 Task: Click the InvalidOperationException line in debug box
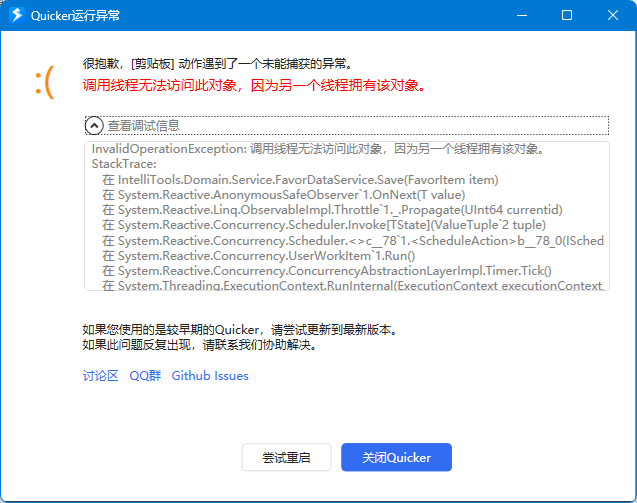coord(318,149)
